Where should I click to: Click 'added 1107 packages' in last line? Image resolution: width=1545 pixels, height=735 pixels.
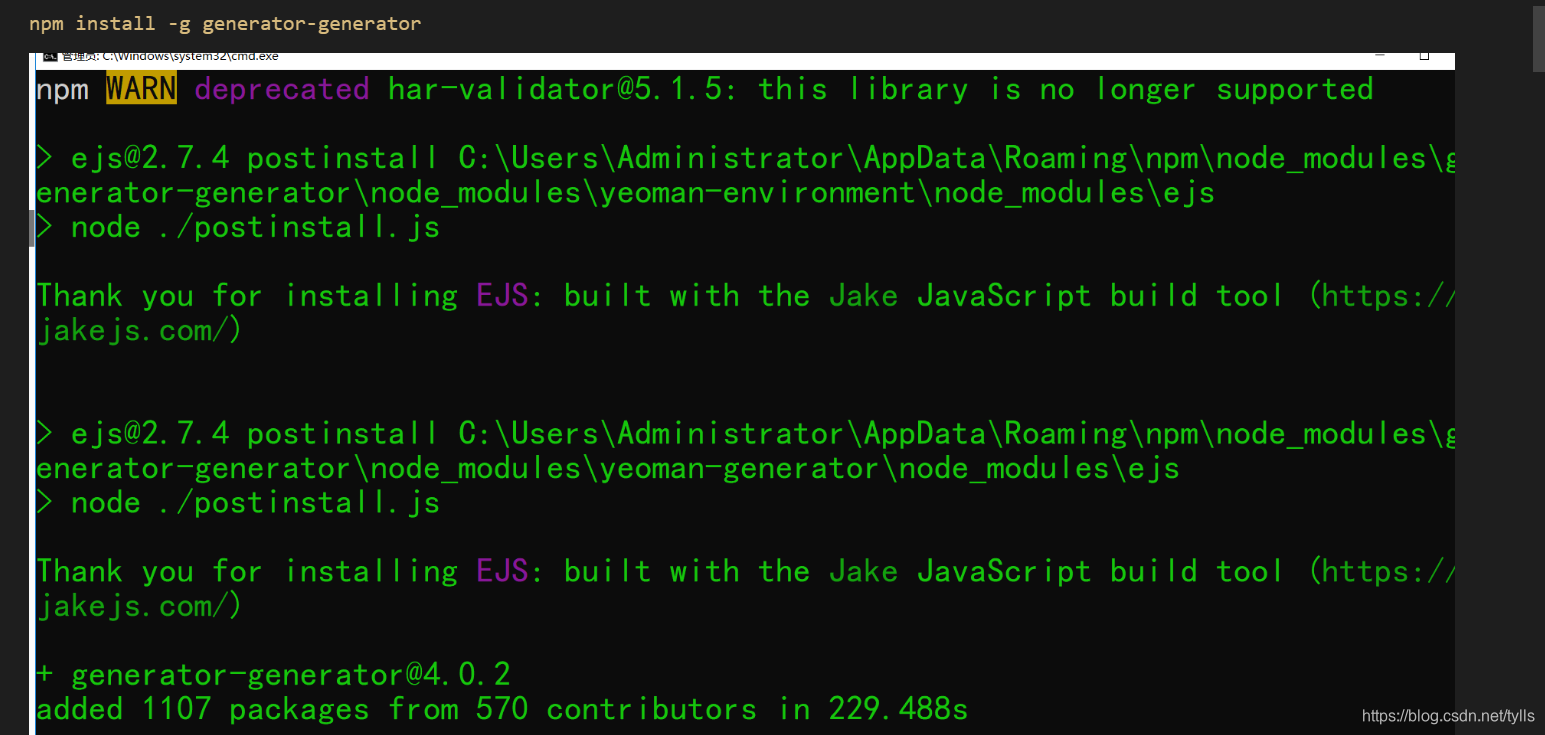point(203,710)
